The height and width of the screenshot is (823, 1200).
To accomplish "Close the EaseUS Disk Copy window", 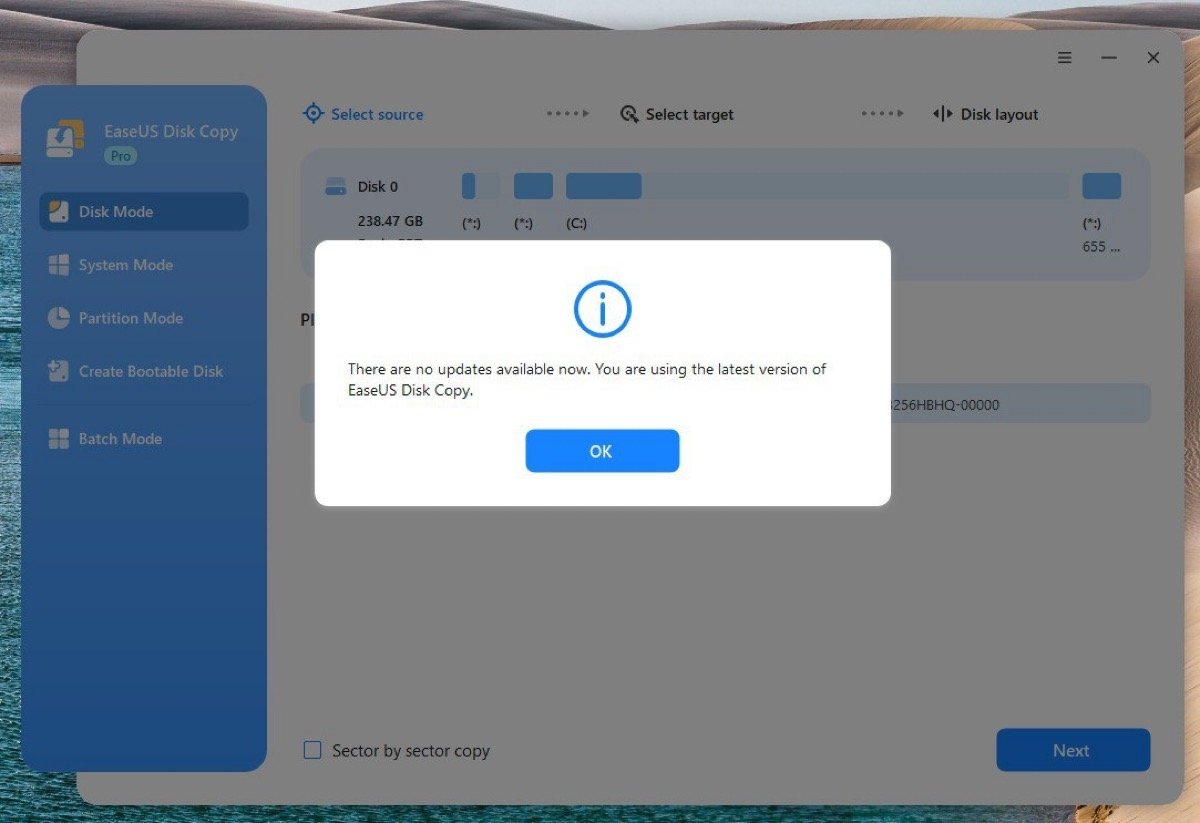I will [x=1153, y=58].
